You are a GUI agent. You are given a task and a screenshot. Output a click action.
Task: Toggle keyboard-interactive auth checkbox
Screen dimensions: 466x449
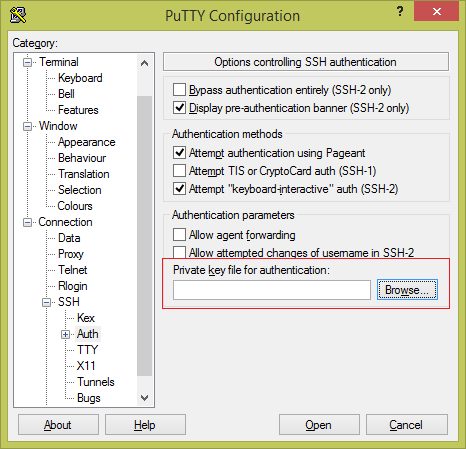click(179, 189)
